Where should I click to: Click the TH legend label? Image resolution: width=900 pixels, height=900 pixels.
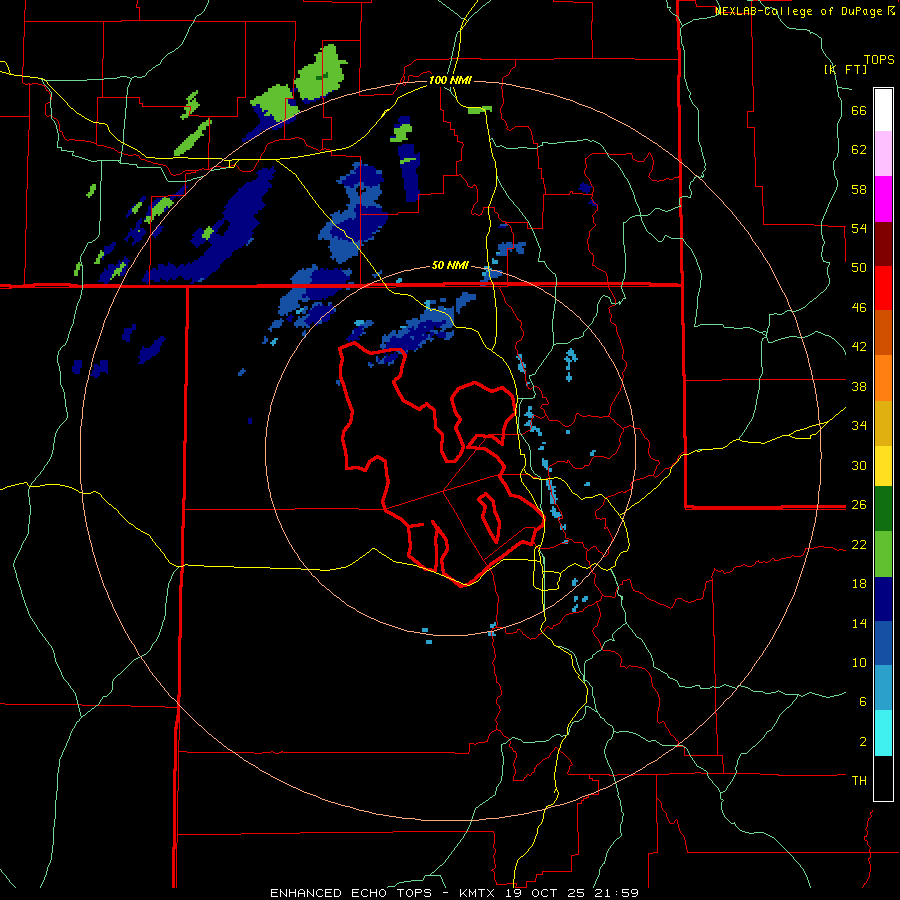[859, 781]
